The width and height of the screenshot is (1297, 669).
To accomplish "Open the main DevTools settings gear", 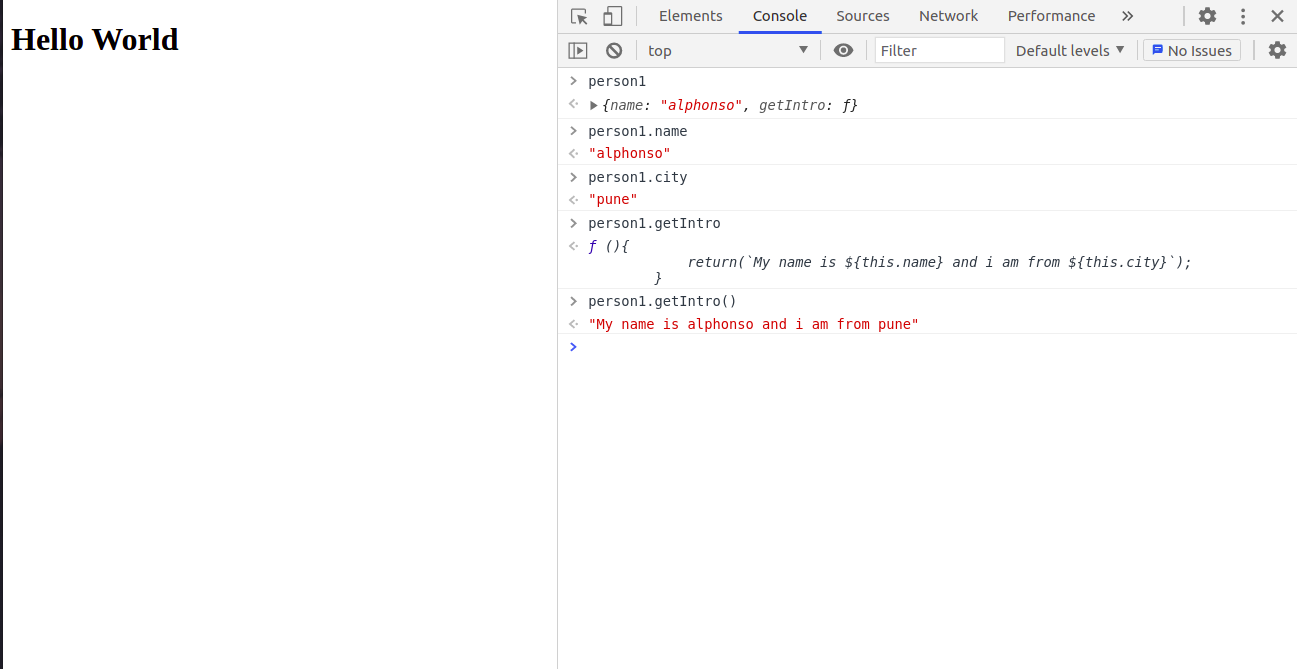I will click(1207, 16).
